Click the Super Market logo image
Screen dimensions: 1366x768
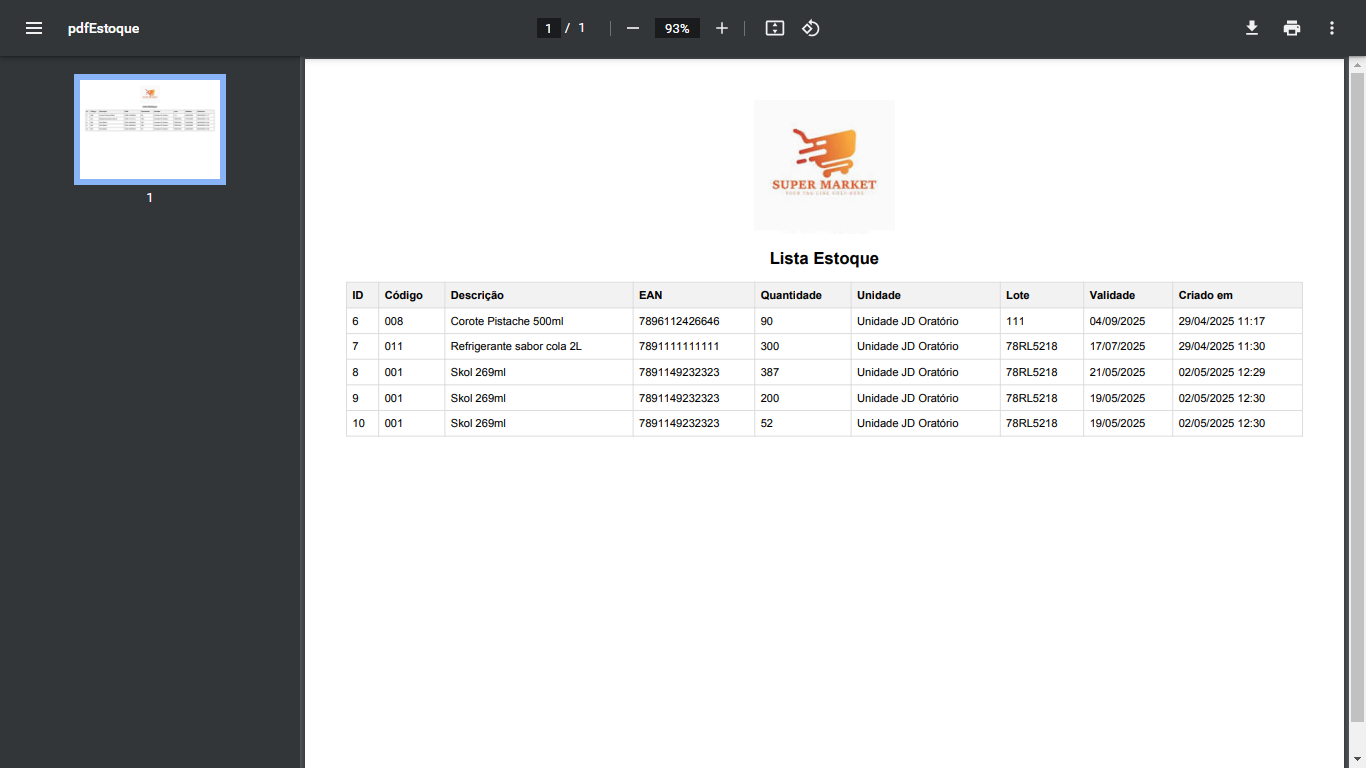[x=824, y=166]
